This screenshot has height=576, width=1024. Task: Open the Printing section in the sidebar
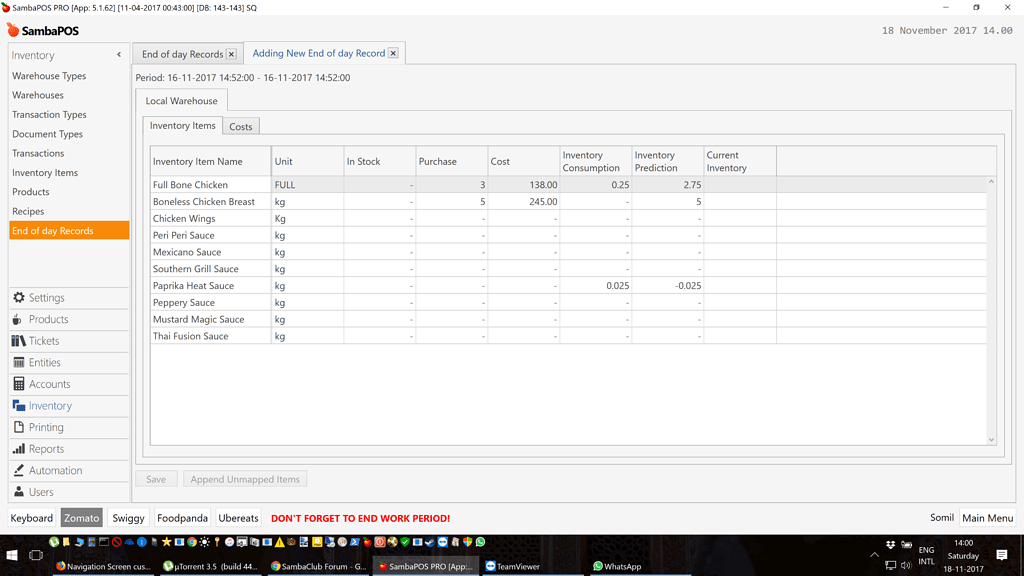[69, 427]
